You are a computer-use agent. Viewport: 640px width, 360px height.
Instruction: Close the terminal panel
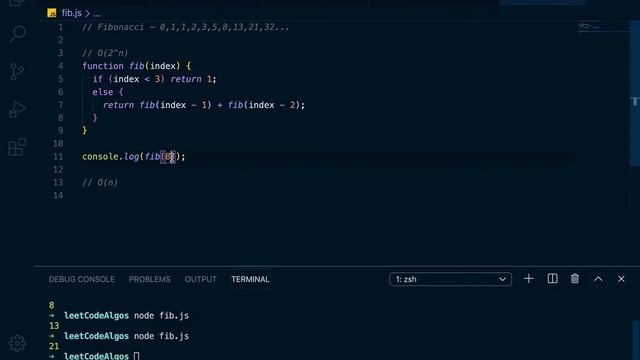(x=621, y=279)
